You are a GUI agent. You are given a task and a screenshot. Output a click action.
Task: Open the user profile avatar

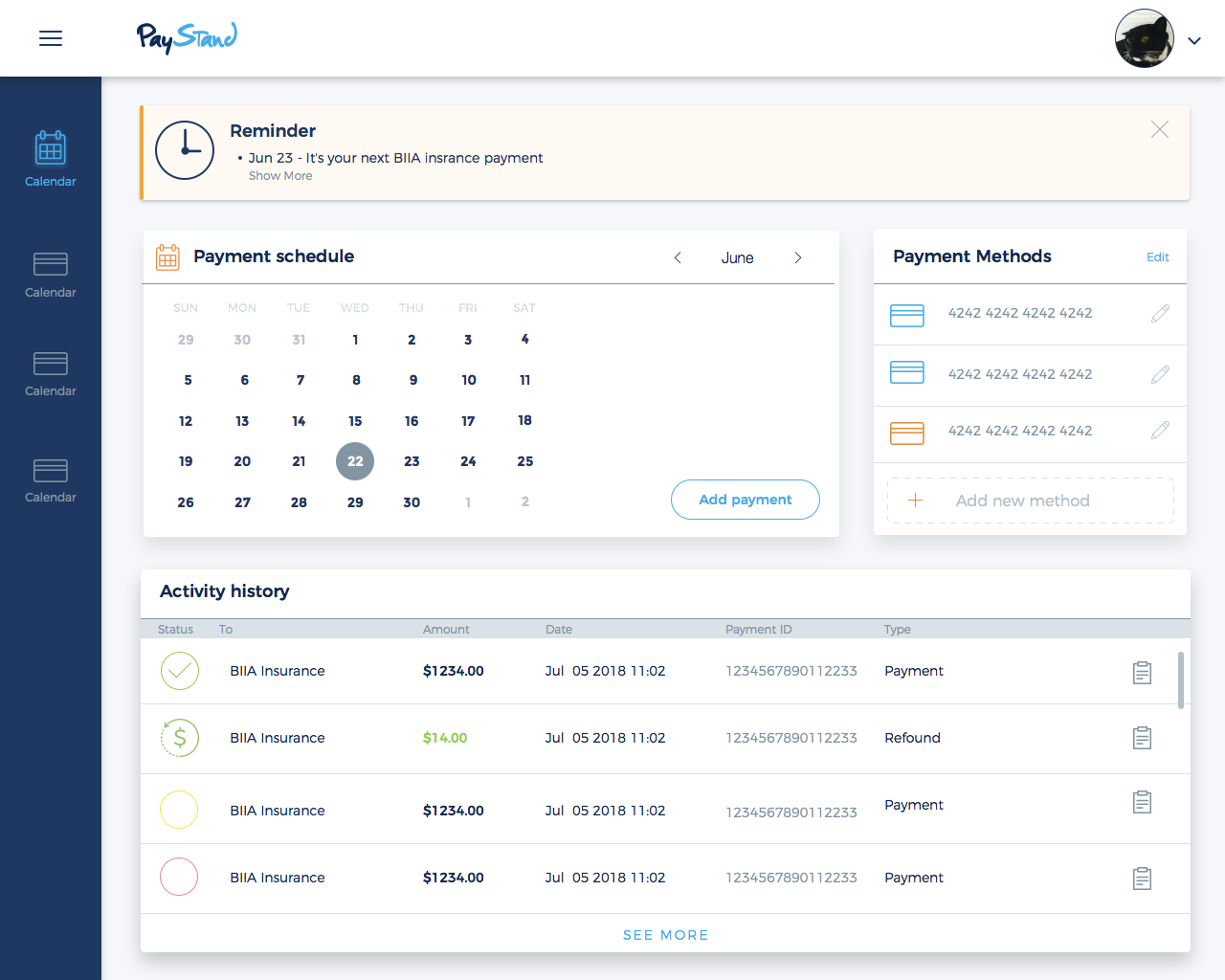click(1145, 38)
